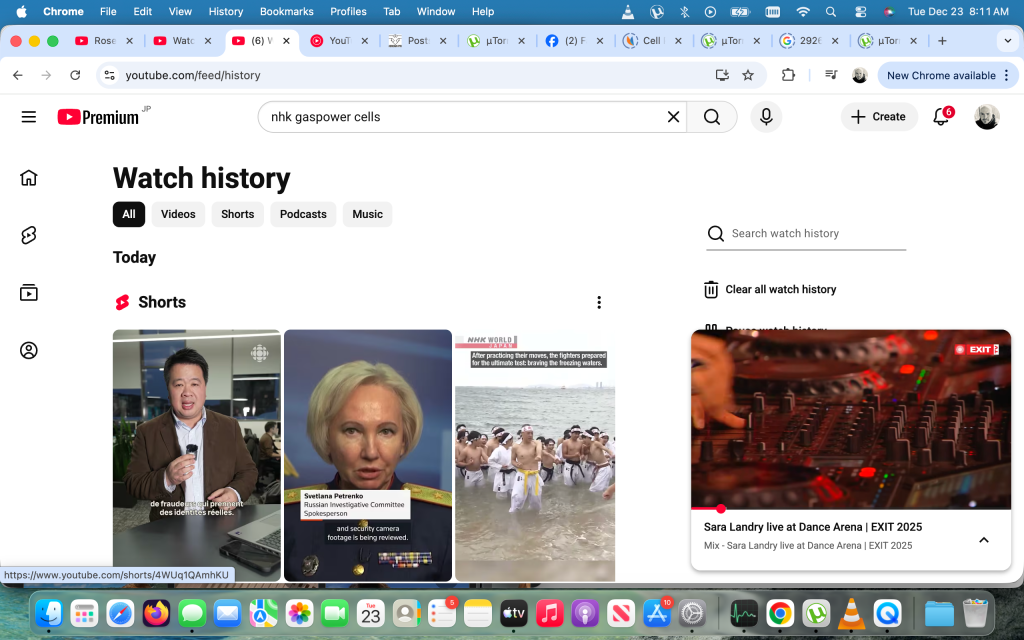
Task: Click the Create button
Action: point(878,117)
